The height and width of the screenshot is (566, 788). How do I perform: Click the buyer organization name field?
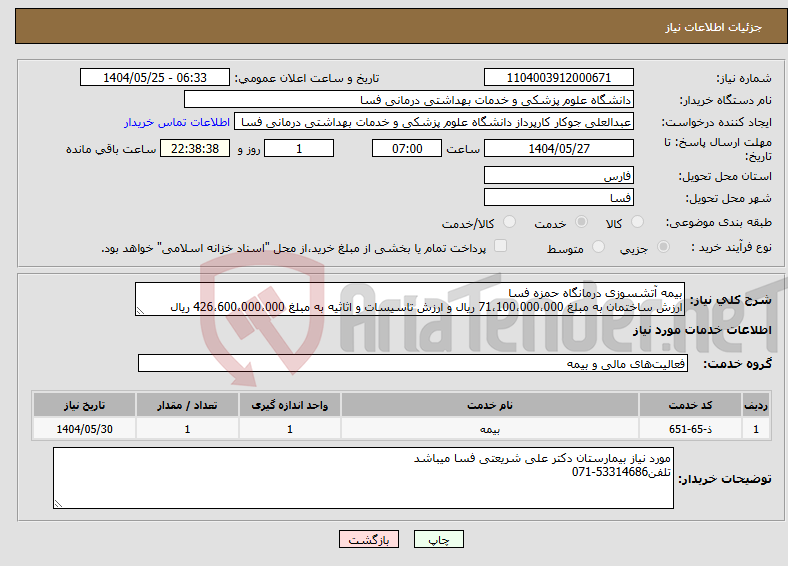coord(409,100)
